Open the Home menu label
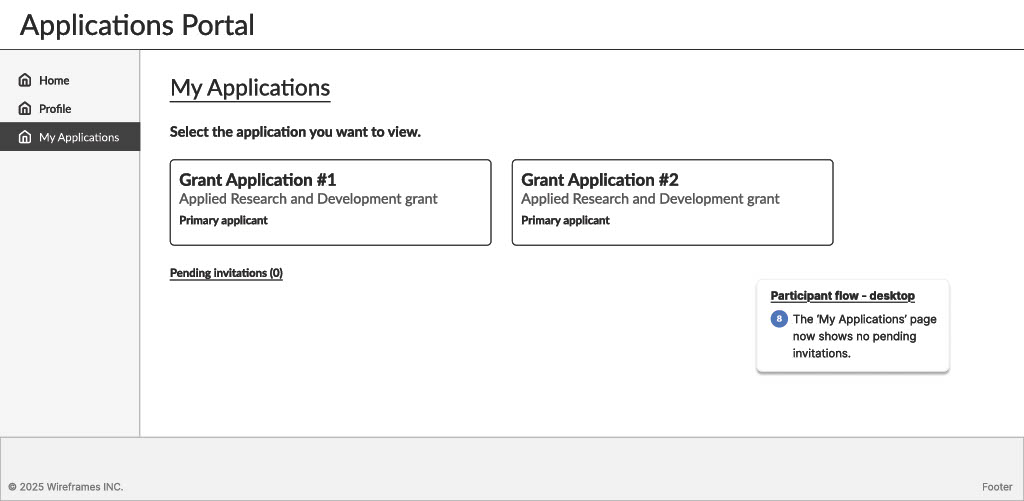The width and height of the screenshot is (1024, 501). point(54,80)
